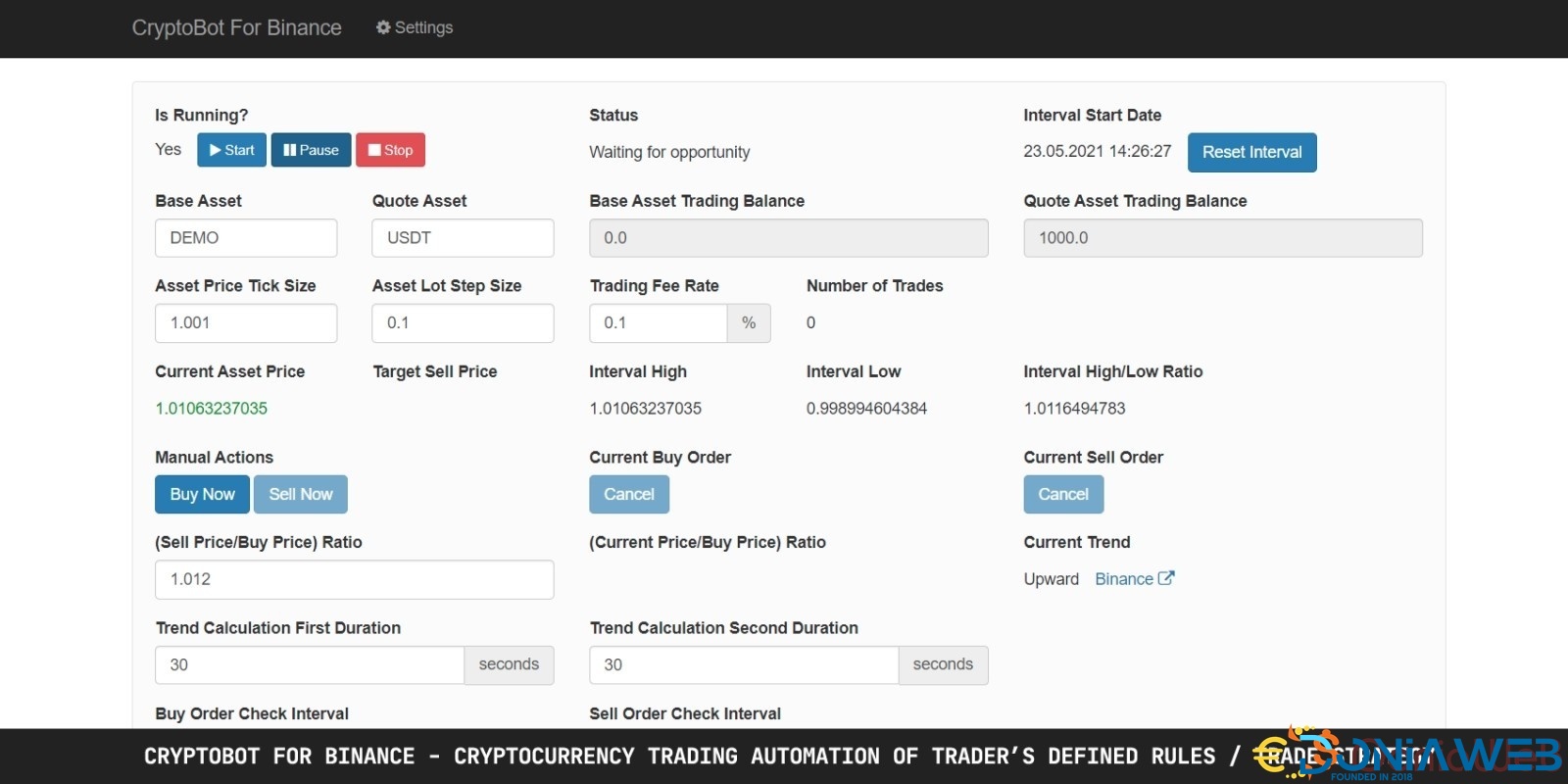Click the '(Current Price/Buy Price) Ratio' label
This screenshot has height=784, width=1568.
click(708, 542)
